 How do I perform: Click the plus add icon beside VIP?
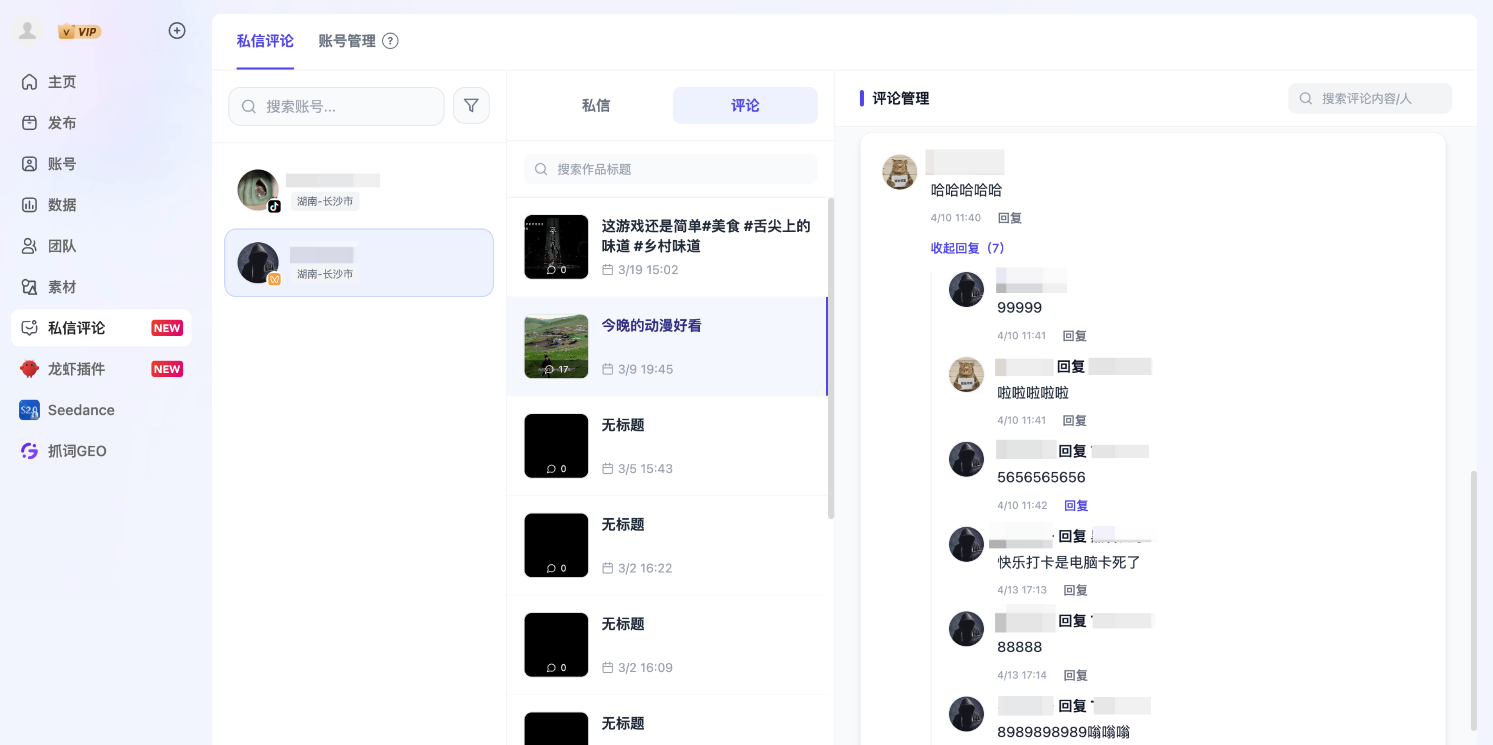[177, 31]
